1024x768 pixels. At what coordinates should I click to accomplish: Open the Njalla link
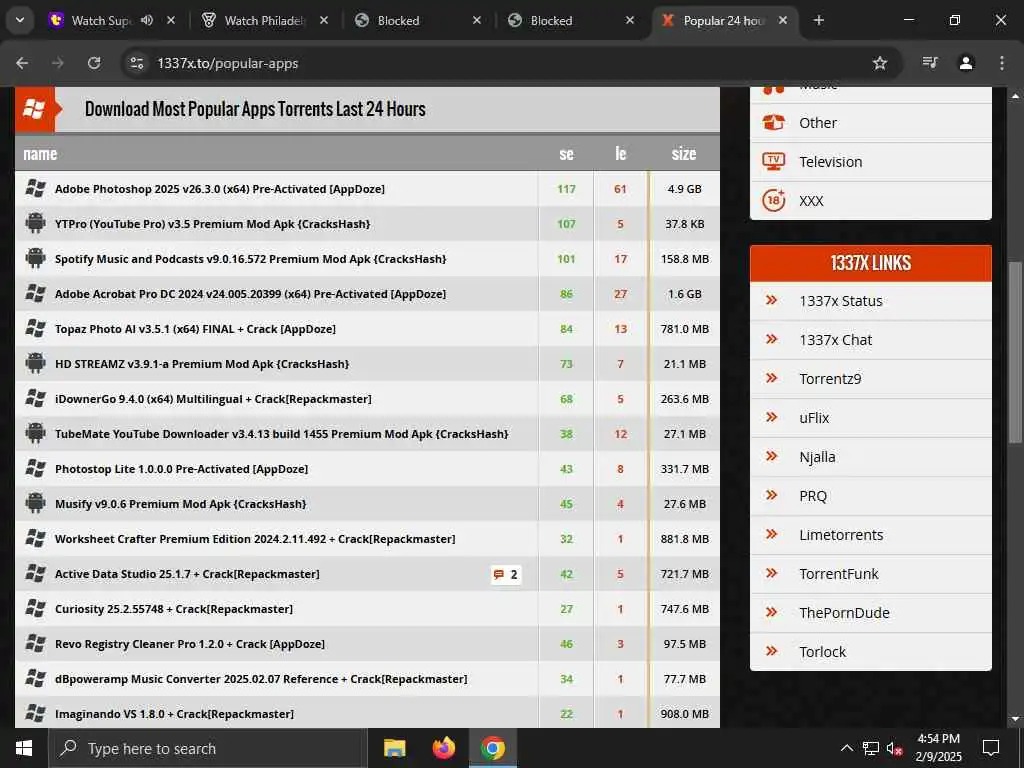tap(817, 457)
